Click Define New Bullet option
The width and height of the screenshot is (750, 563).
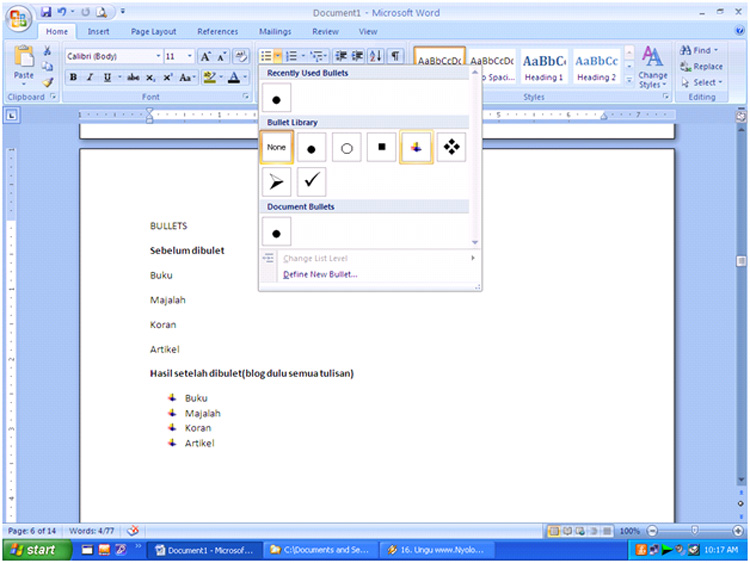pos(320,275)
